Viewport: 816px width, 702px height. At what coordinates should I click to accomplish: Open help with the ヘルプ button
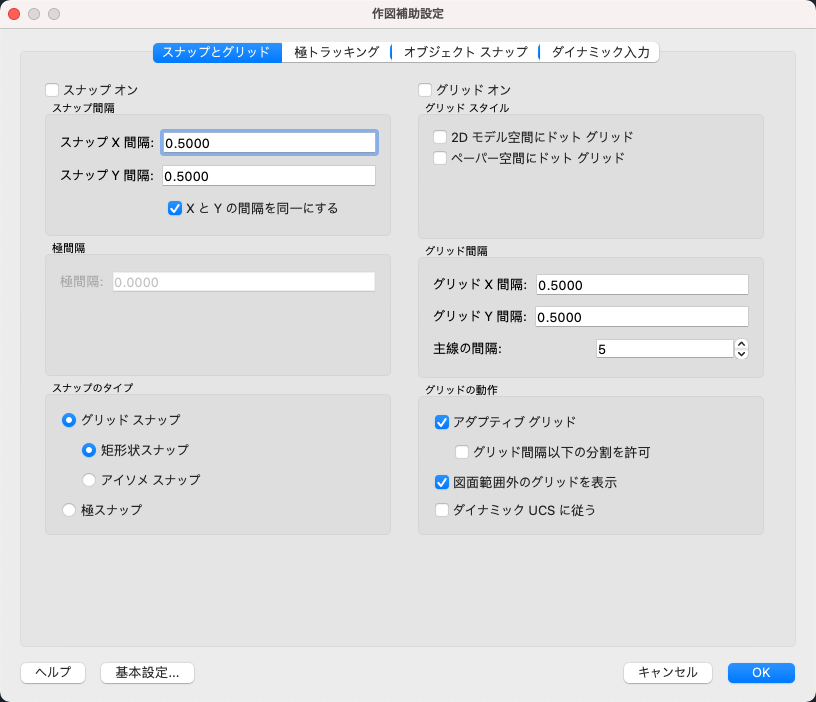pos(53,673)
